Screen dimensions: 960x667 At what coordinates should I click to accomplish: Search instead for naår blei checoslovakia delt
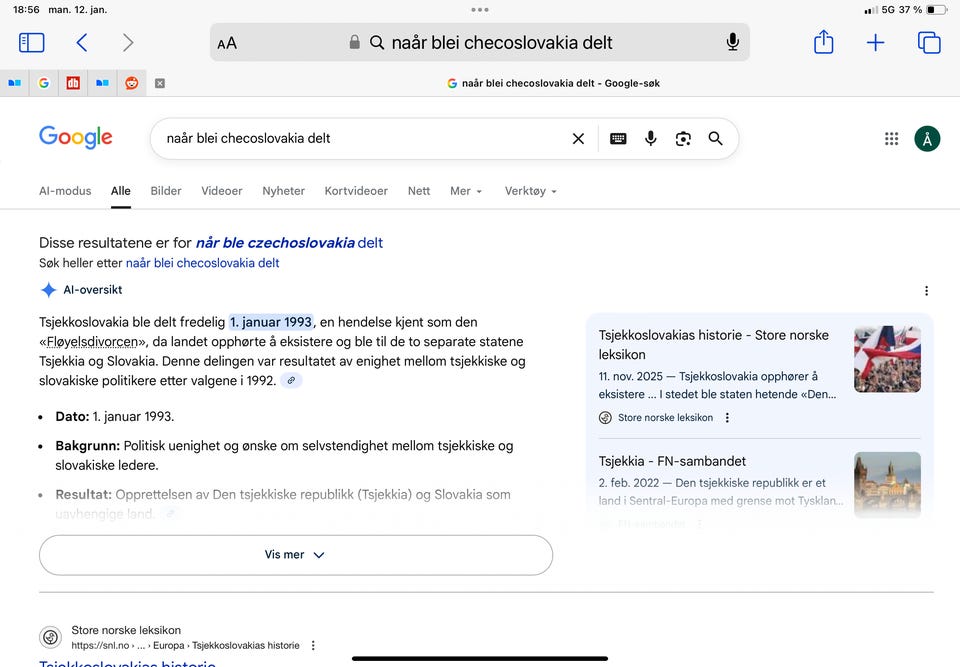[x=202, y=263]
